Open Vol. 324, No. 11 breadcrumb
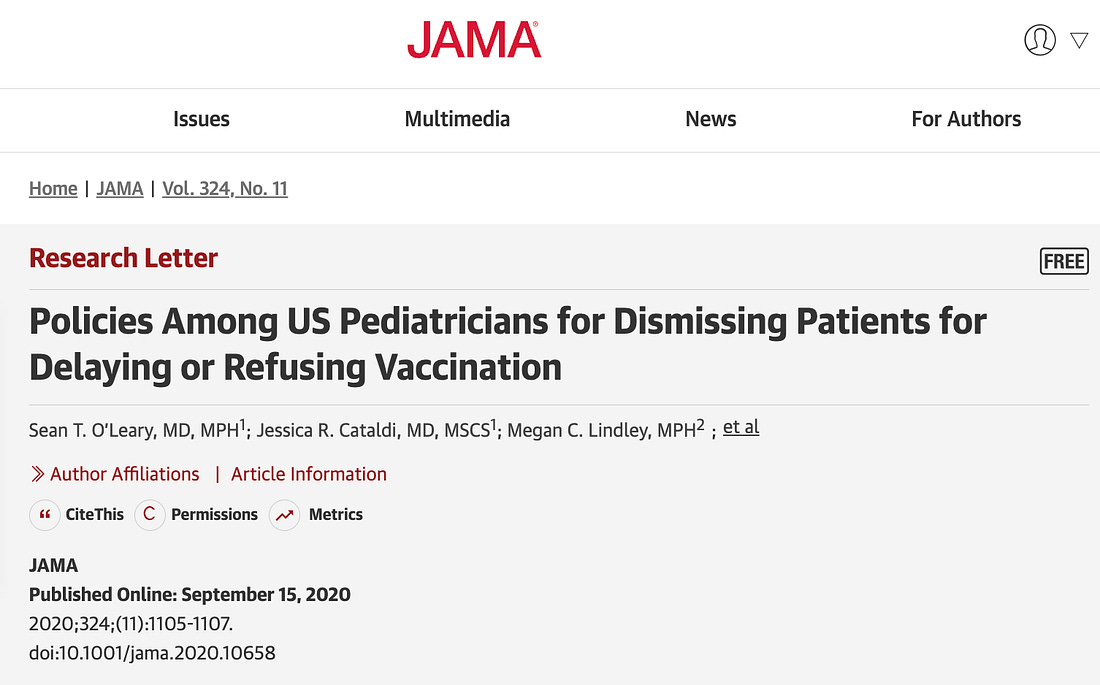This screenshot has height=685, width=1100. pyautogui.click(x=225, y=188)
